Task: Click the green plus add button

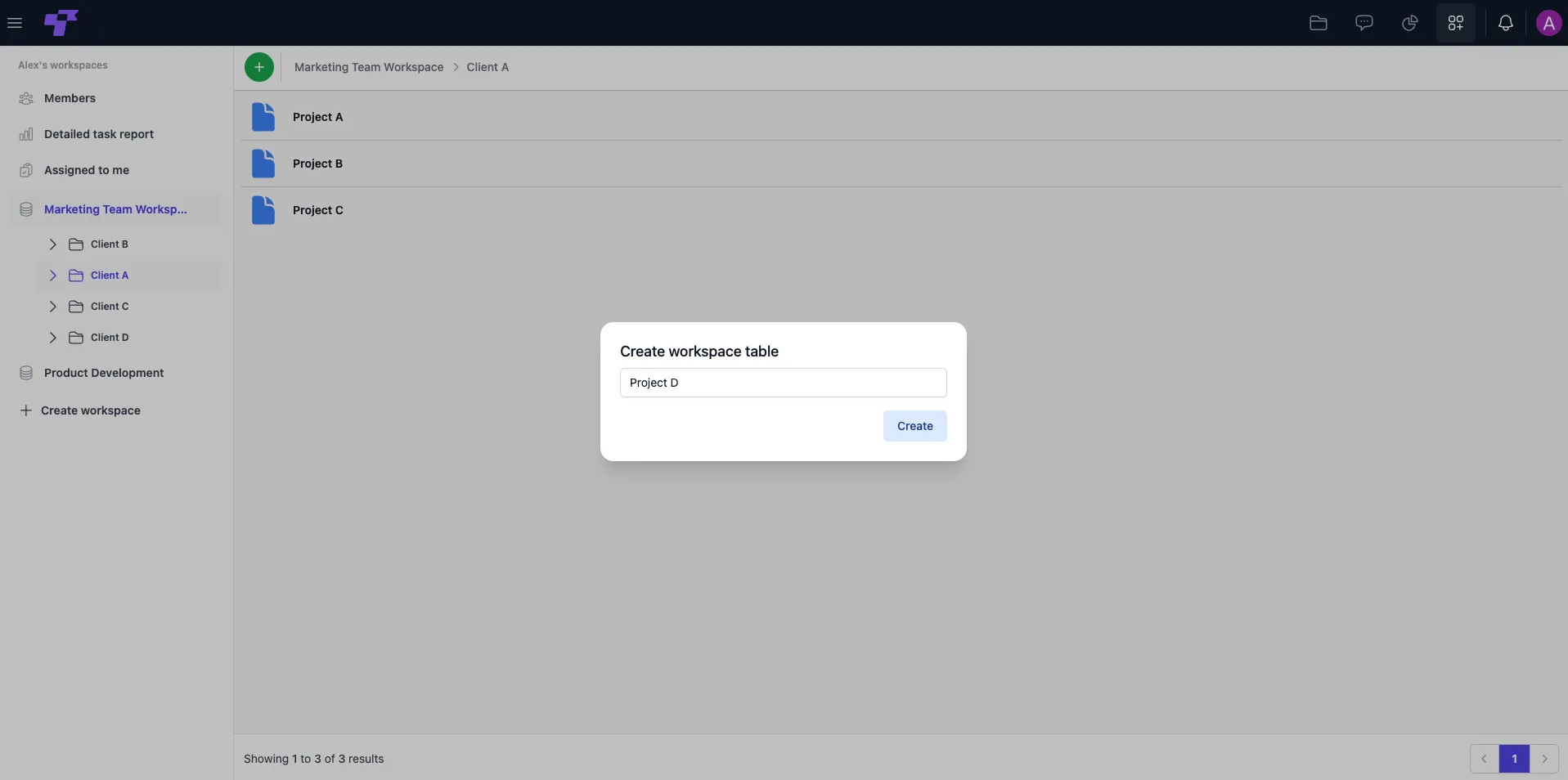Action: pos(259,67)
